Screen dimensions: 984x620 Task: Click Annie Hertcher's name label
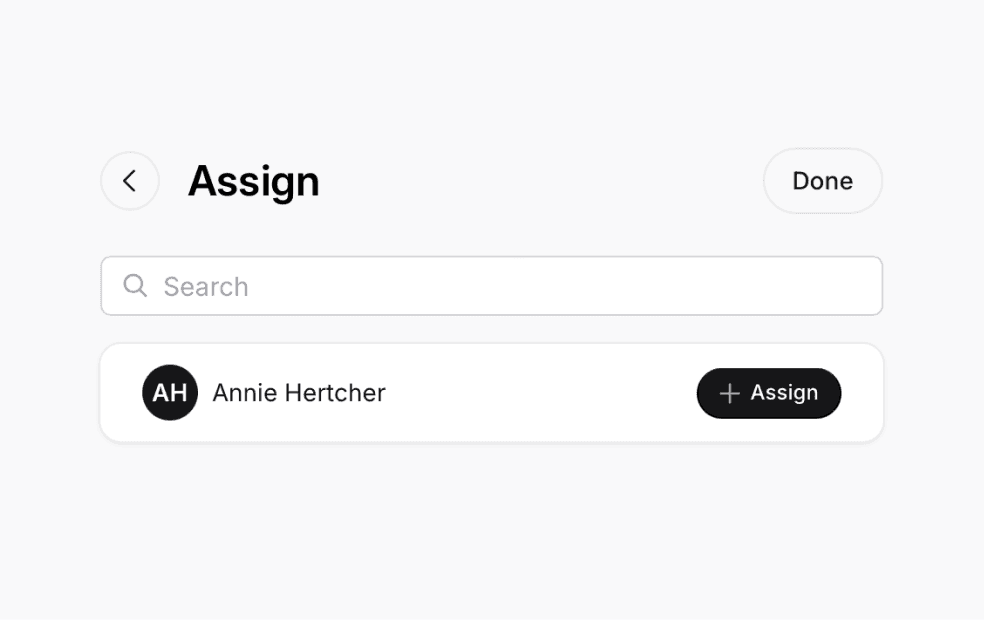297,393
